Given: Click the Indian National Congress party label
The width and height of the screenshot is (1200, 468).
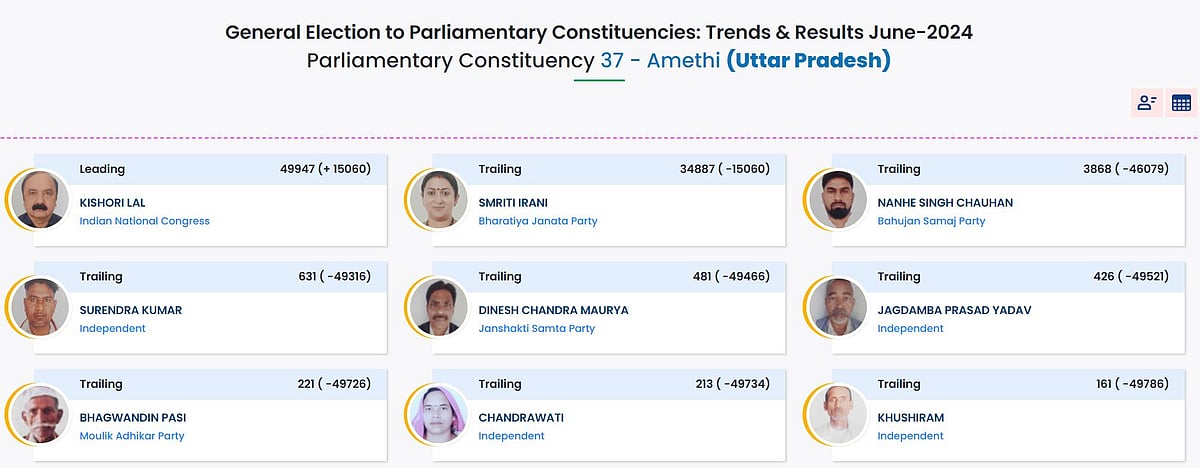Looking at the screenshot, I should point(144,221).
